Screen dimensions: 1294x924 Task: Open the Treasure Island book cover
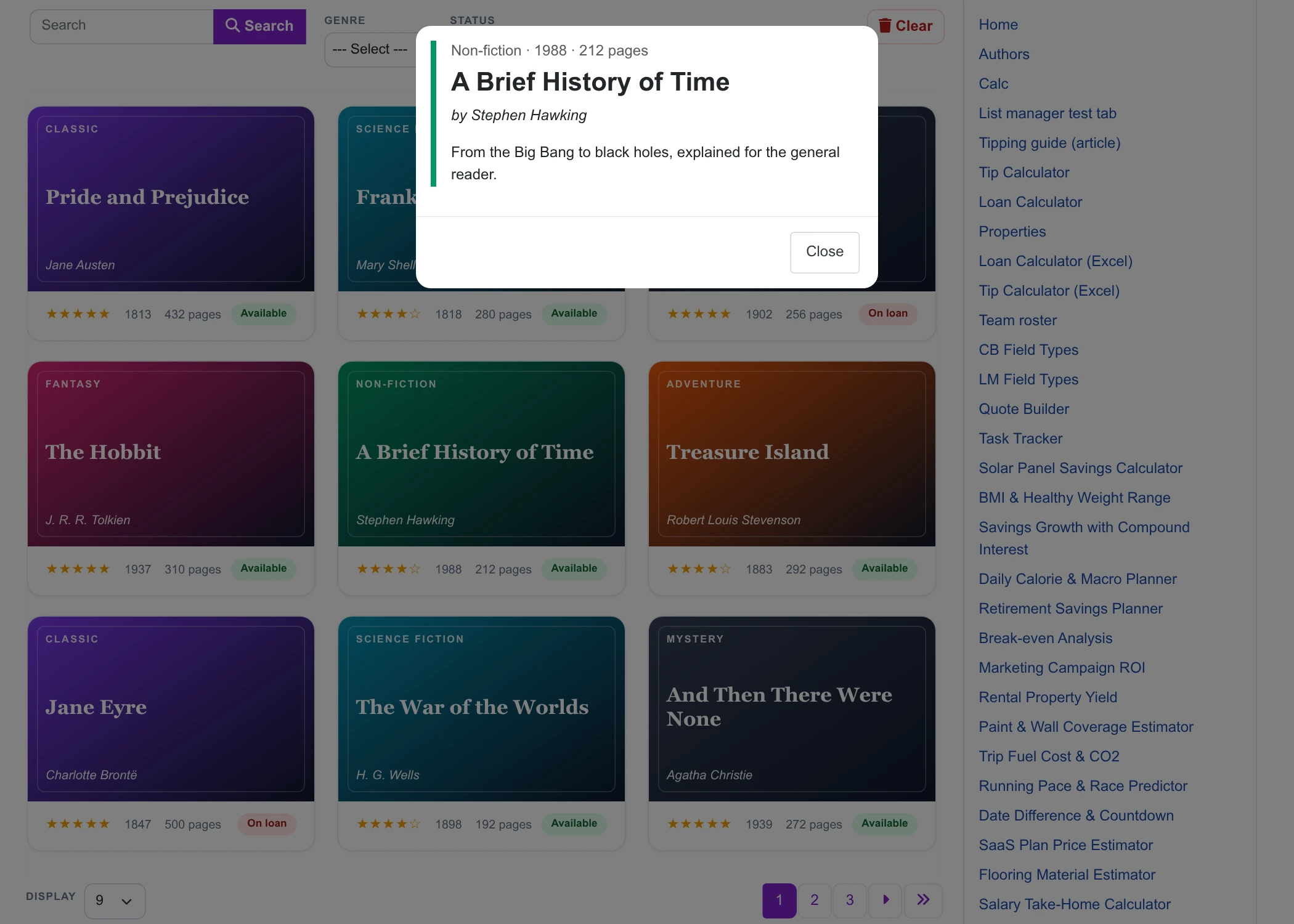[792, 454]
